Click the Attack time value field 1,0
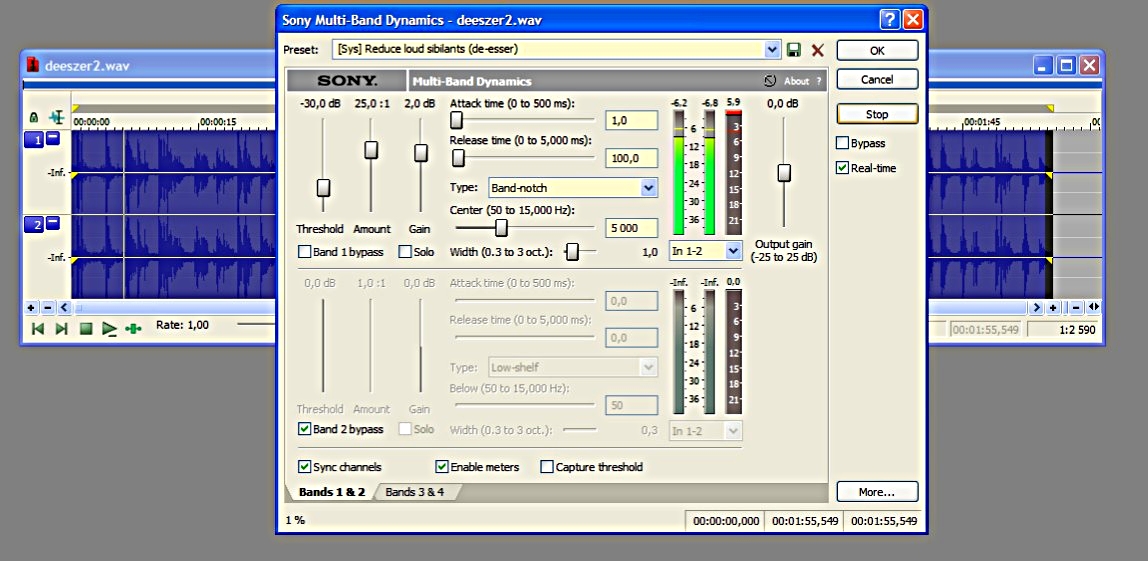Screen dimensions: 1148x561 click(x=632, y=121)
